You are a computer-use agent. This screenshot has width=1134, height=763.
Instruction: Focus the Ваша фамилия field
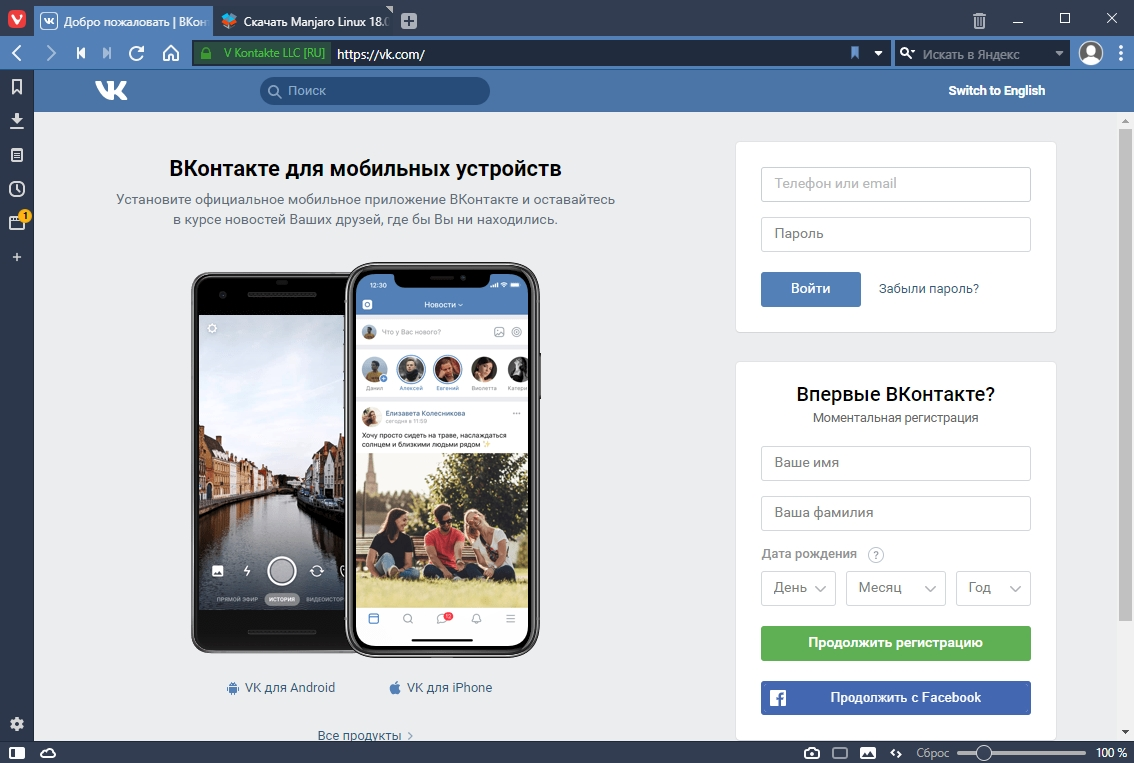click(895, 513)
